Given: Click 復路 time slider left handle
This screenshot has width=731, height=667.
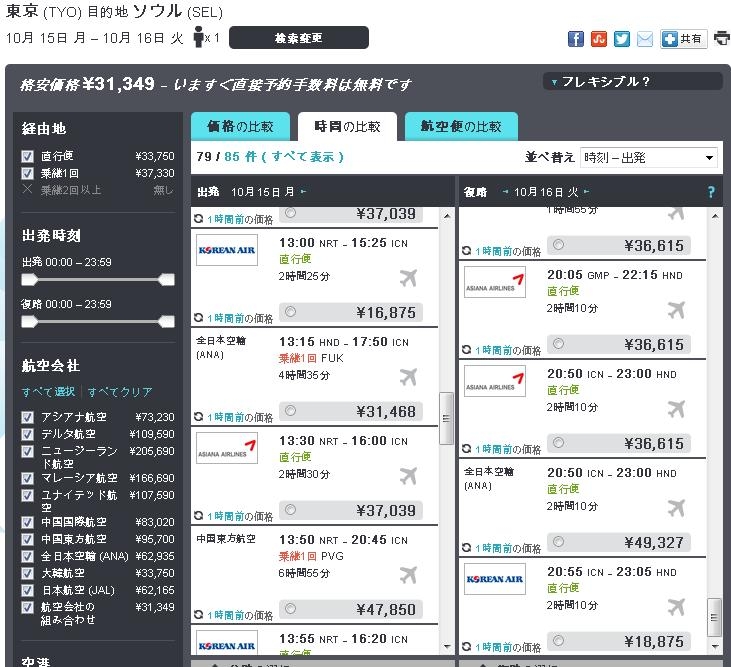Looking at the screenshot, I should (x=29, y=322).
